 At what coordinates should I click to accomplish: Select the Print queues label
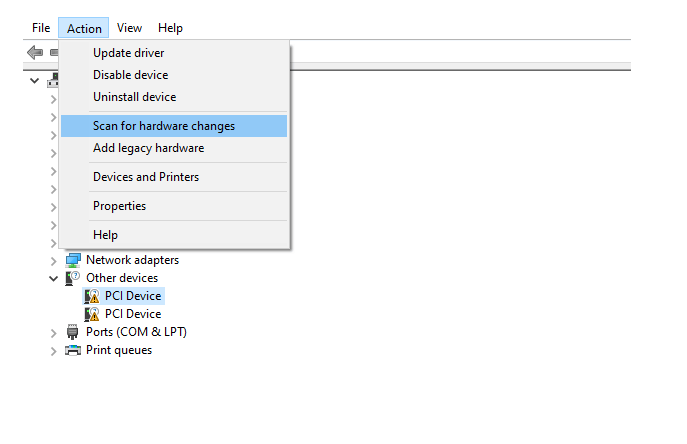pyautogui.click(x=119, y=350)
